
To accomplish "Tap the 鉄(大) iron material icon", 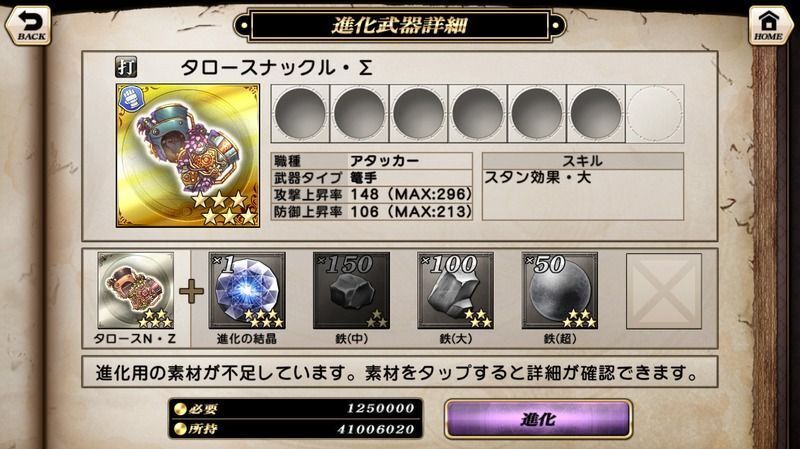I will coord(455,290).
